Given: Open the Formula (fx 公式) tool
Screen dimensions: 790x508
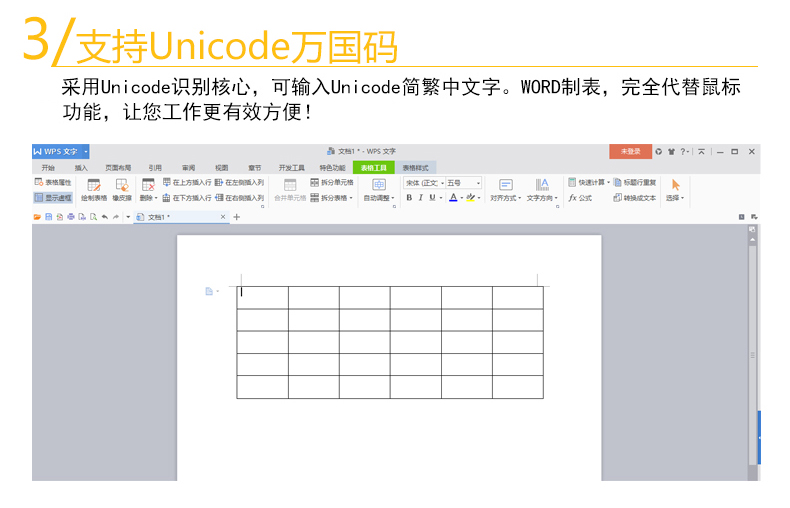Looking at the screenshot, I should tap(580, 198).
